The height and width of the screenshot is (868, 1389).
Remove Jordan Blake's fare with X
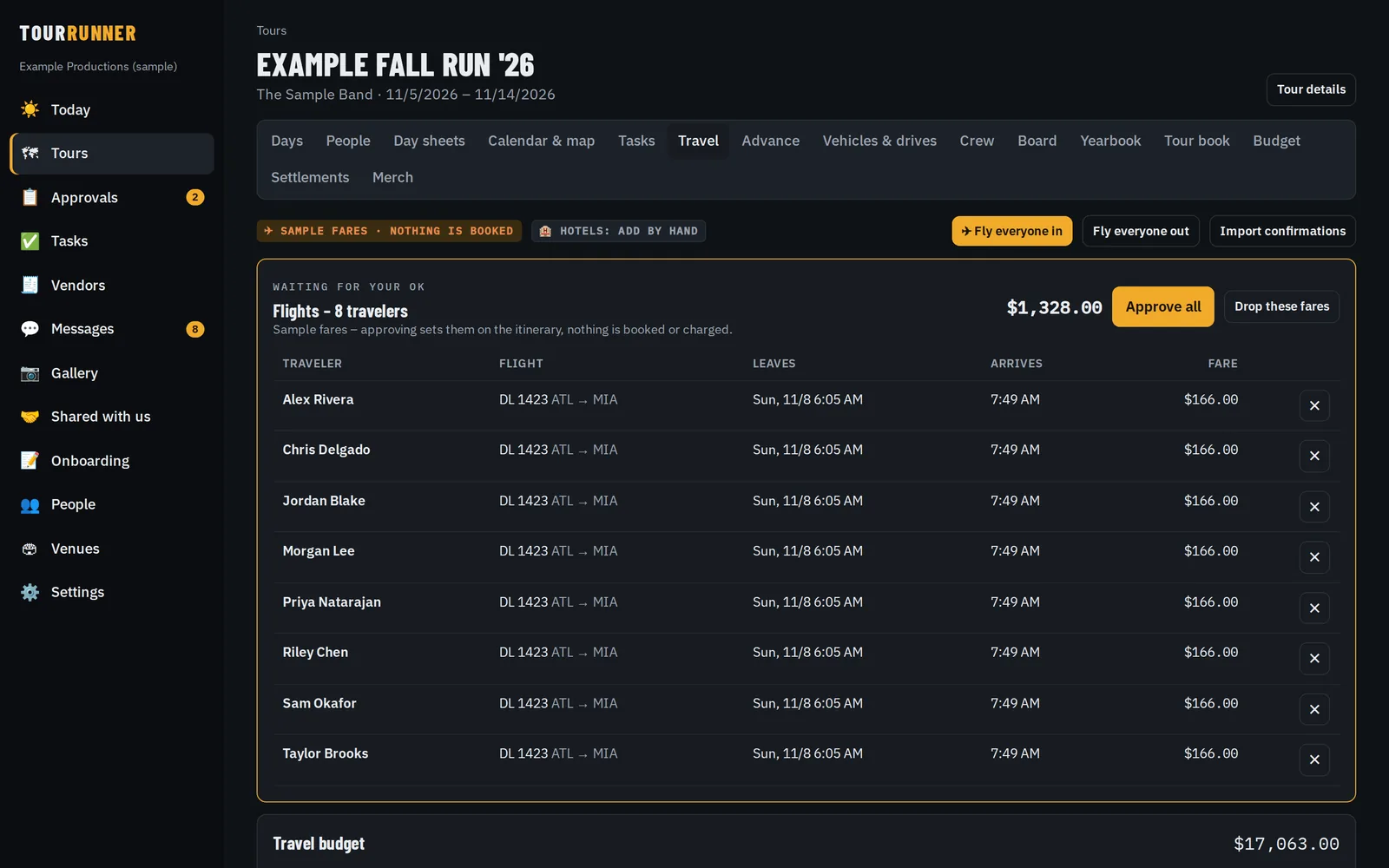click(x=1314, y=507)
